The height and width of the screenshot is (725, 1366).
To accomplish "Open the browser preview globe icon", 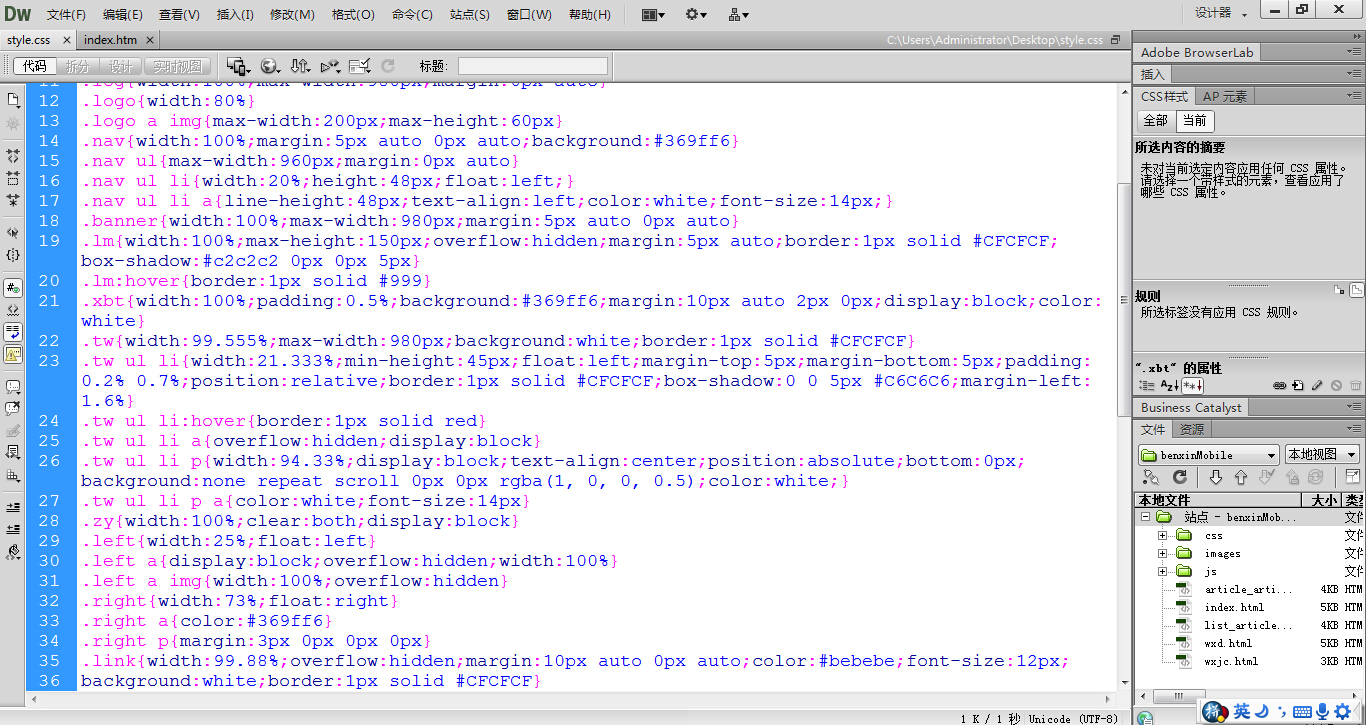I will coord(269,66).
